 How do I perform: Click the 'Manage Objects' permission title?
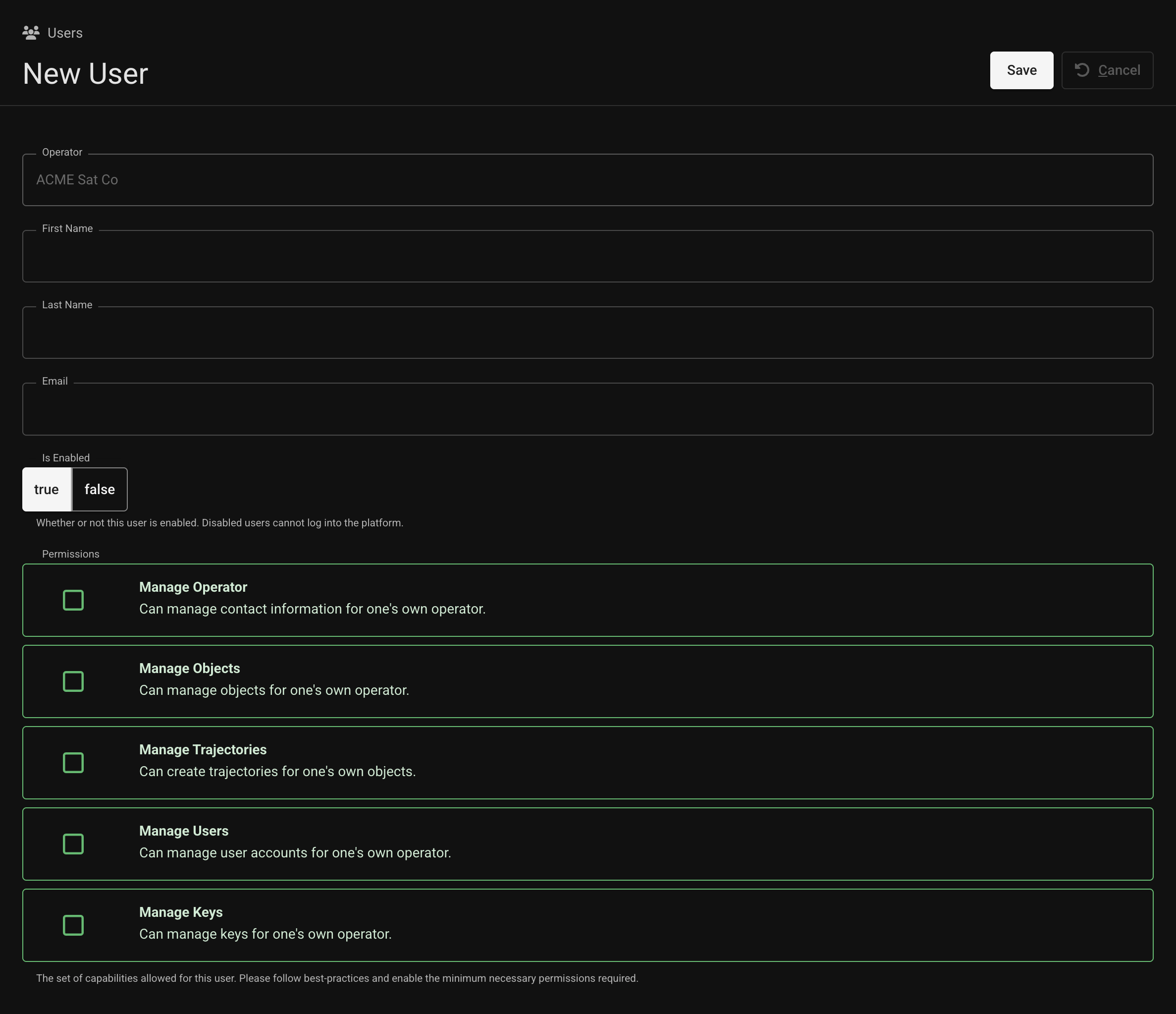click(x=190, y=668)
